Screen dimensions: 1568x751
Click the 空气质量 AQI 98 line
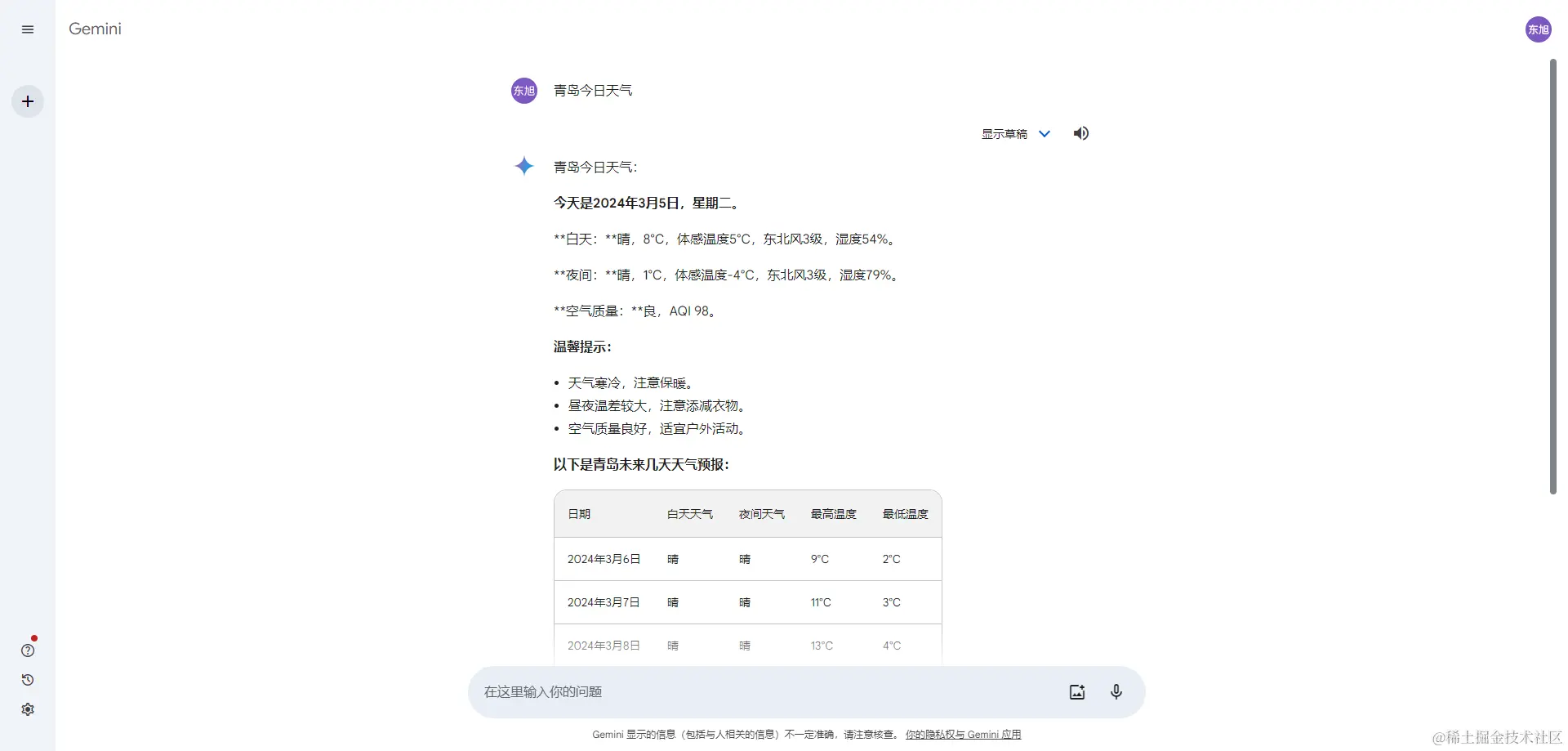637,311
